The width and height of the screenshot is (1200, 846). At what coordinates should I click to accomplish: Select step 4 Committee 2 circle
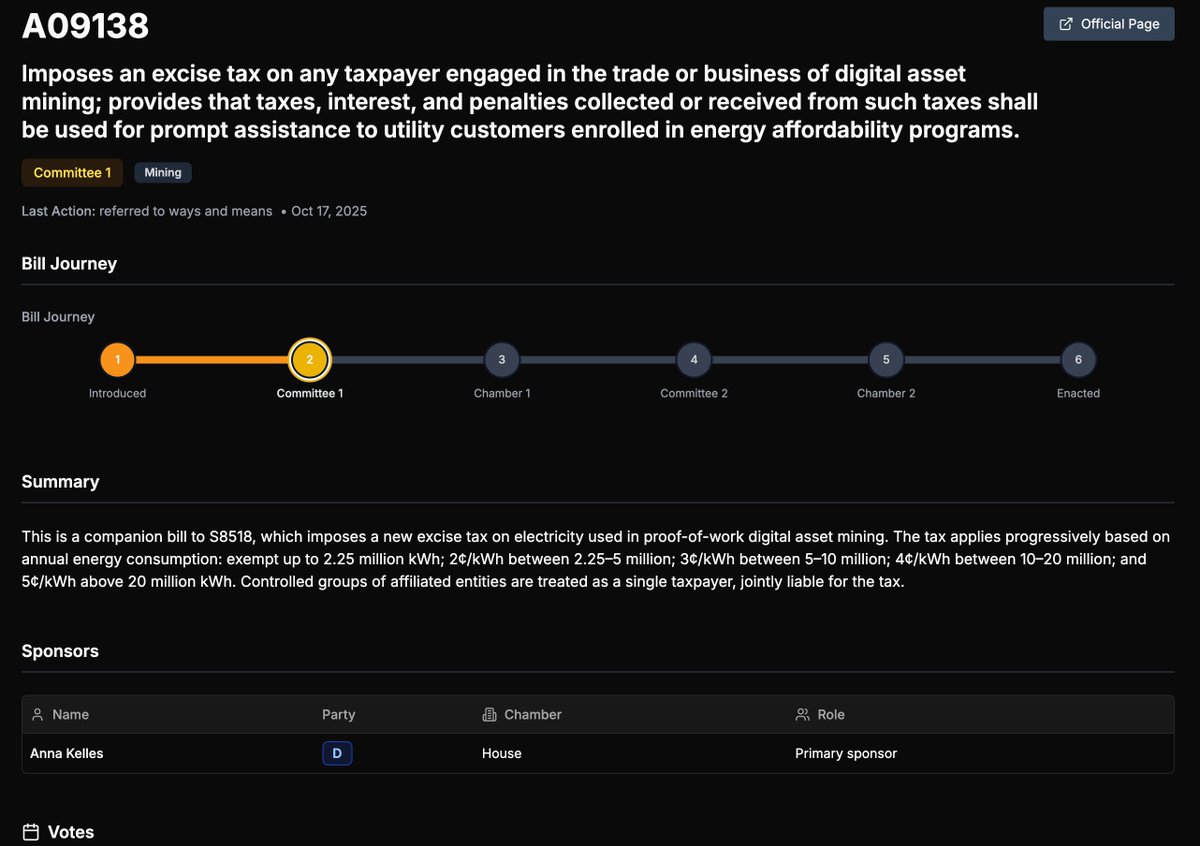coord(694,360)
